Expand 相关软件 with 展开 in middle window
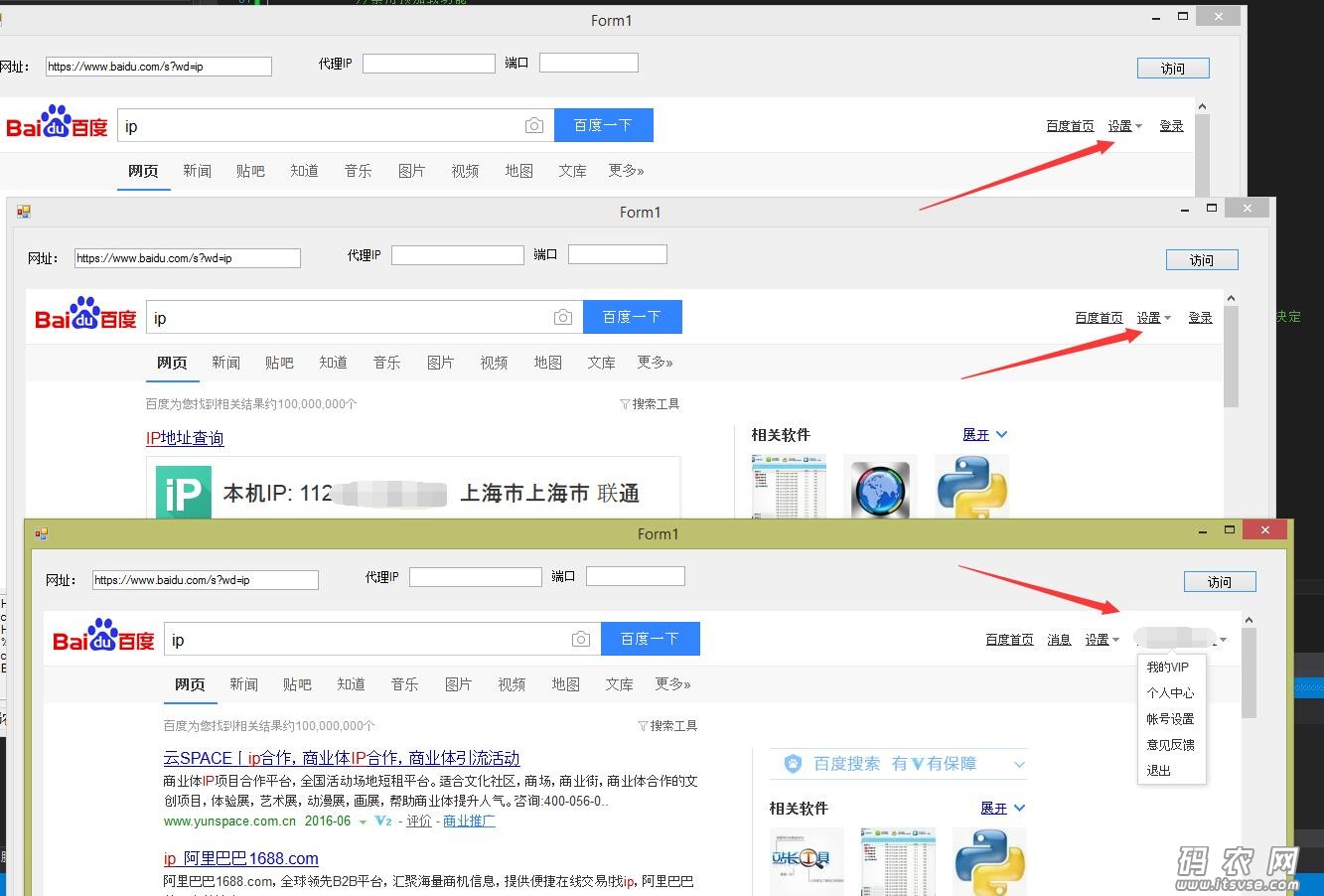 pyautogui.click(x=985, y=434)
